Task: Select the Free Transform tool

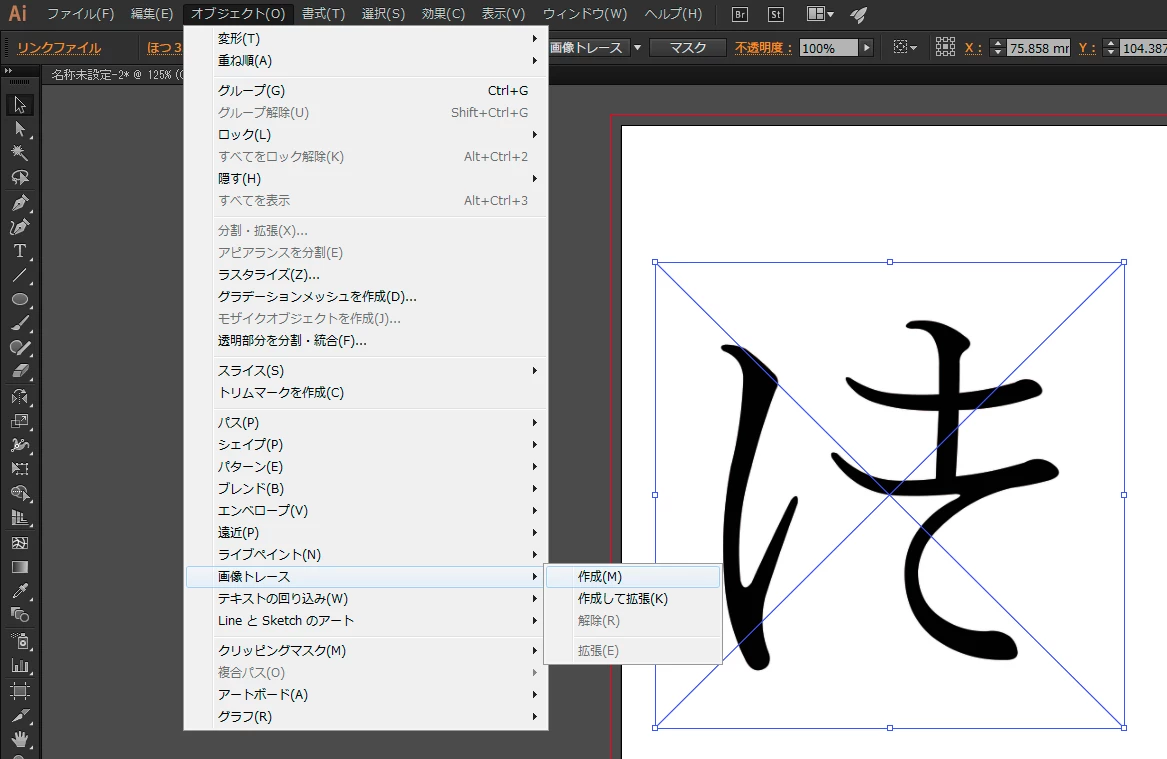Action: 20,469
